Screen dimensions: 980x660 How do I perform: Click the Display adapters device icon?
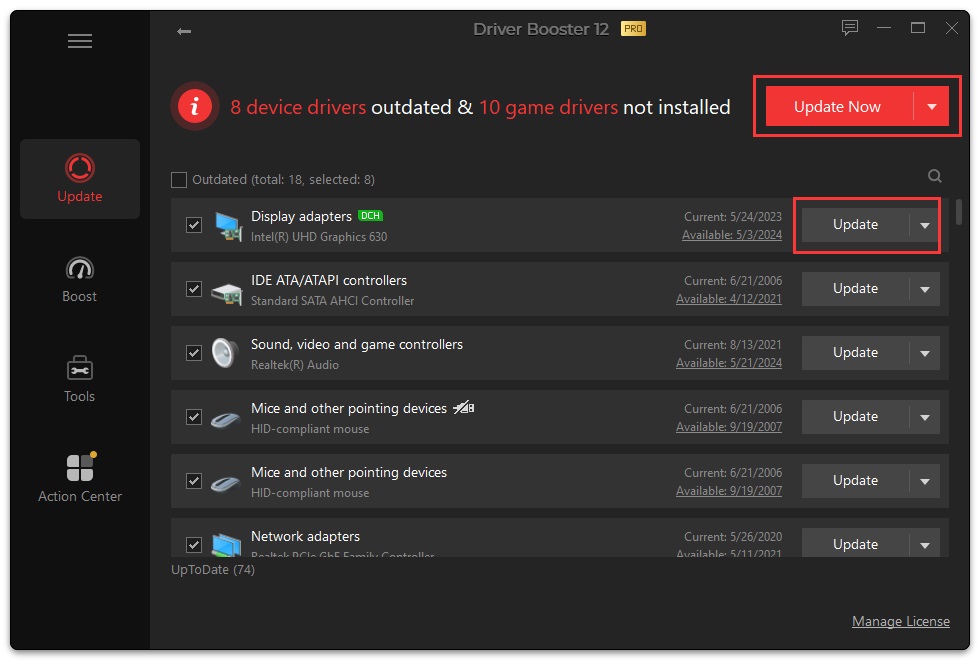tap(228, 226)
